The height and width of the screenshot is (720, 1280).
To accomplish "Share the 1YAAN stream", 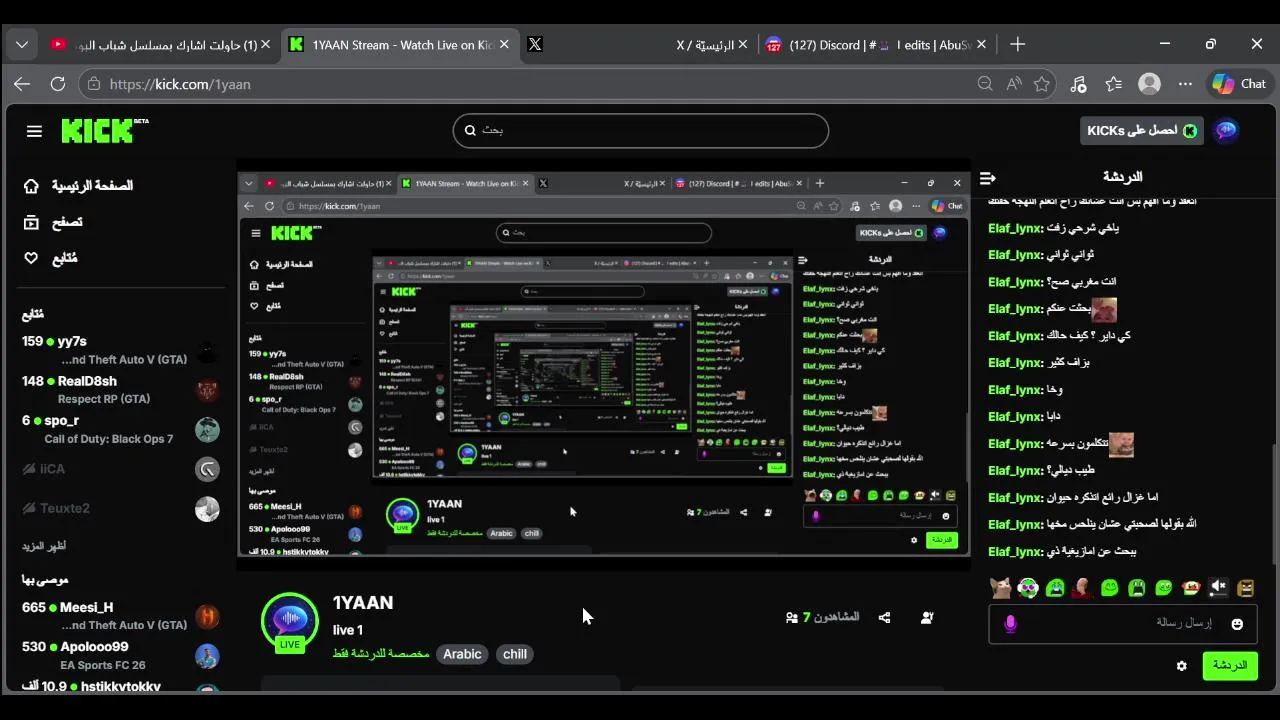I will point(884,618).
